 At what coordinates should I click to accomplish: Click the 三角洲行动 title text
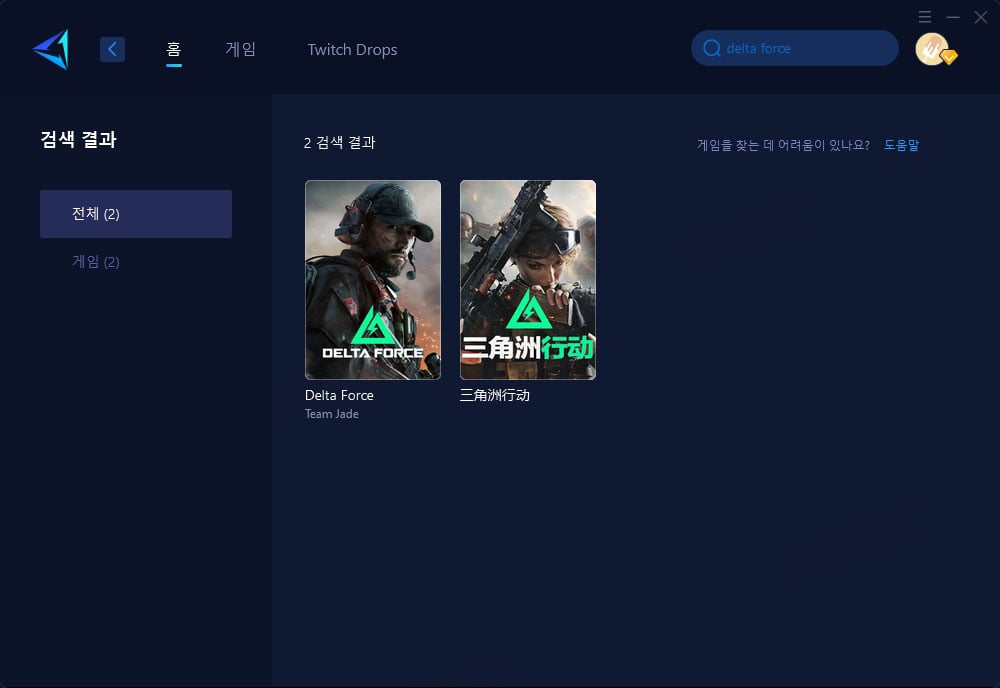[495, 395]
